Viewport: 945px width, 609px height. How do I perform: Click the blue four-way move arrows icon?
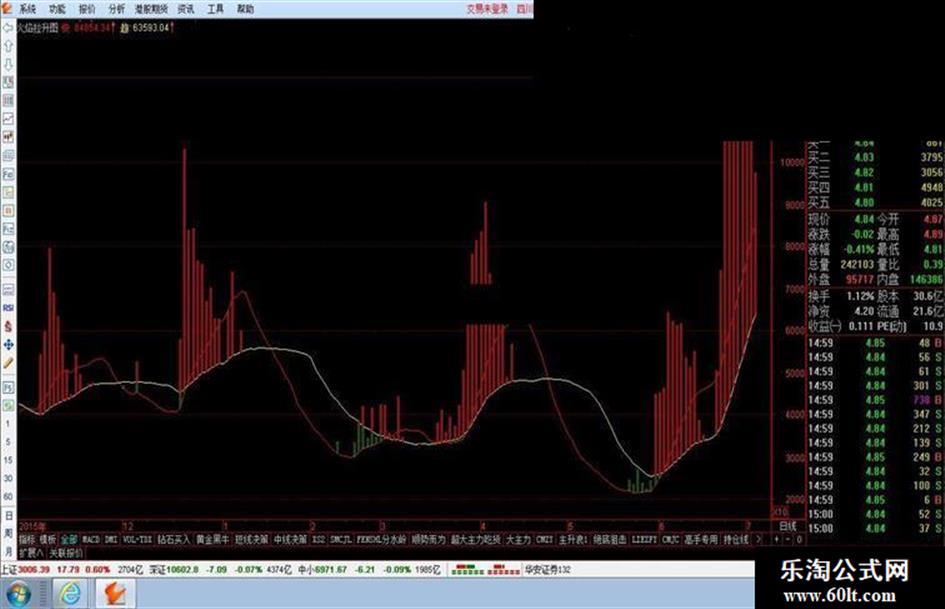(8, 344)
